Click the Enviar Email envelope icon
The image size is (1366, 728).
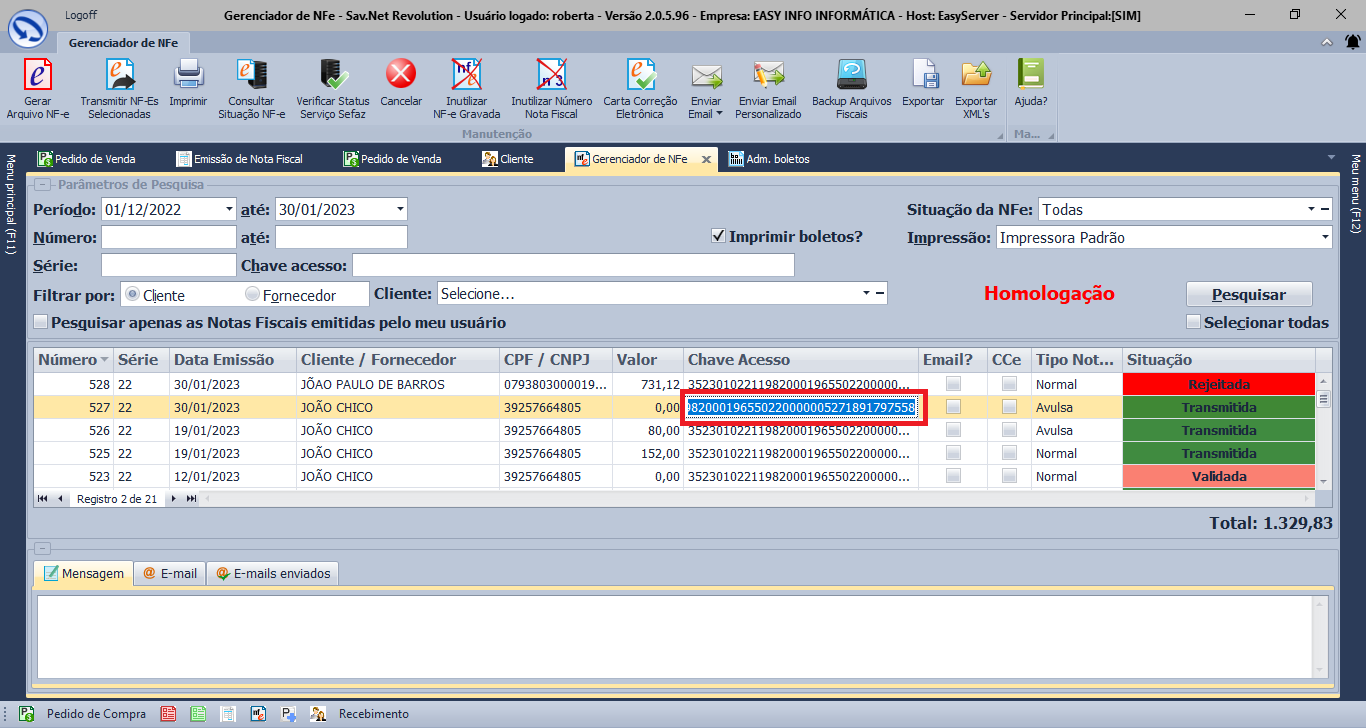pos(706,75)
